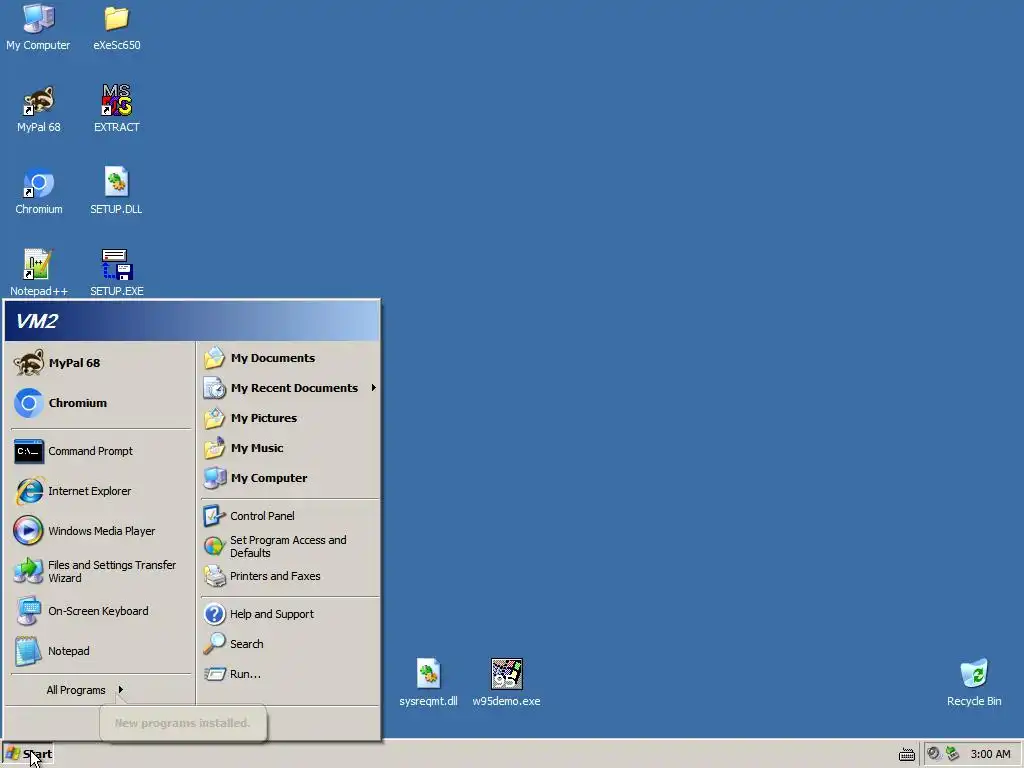The width and height of the screenshot is (1024, 768).
Task: Select the SETUP.DLL file on the desktop
Action: (x=116, y=192)
